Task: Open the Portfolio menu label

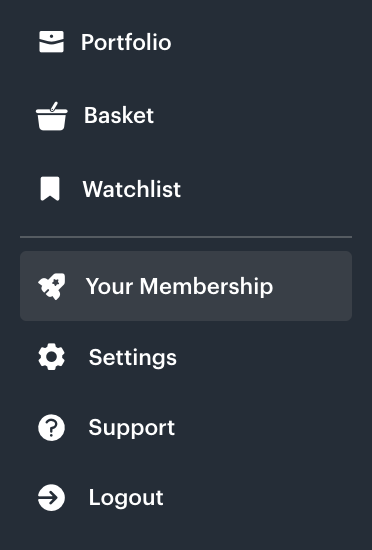Action: [x=126, y=42]
